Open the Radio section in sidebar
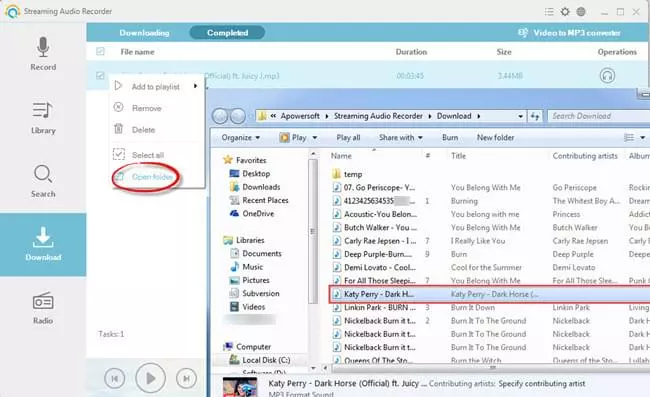650x397 pixels. pyautogui.click(x=43, y=308)
